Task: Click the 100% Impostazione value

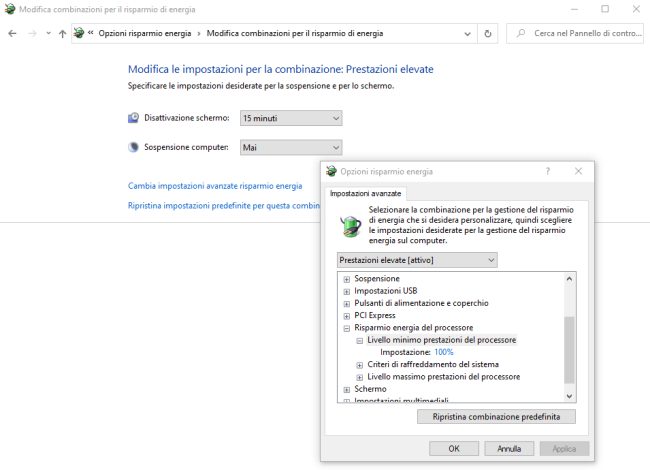Action: tap(444, 352)
